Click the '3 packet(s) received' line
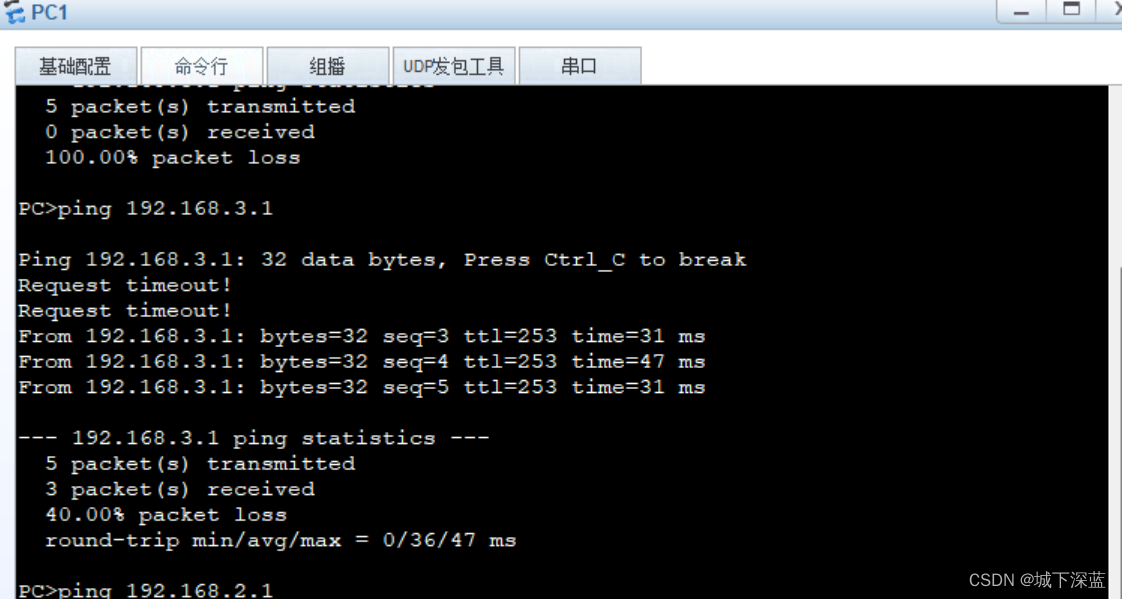This screenshot has width=1122, height=599. [180, 490]
